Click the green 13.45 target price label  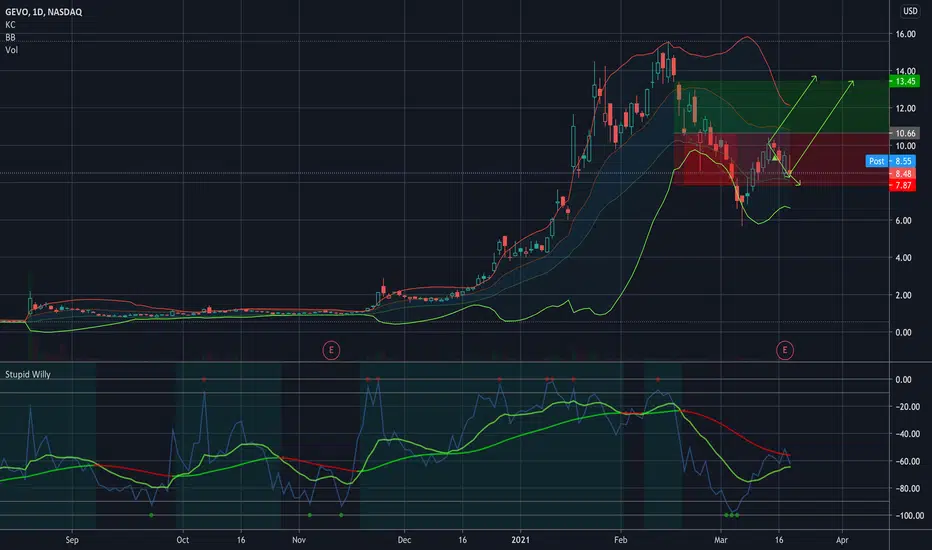click(904, 81)
